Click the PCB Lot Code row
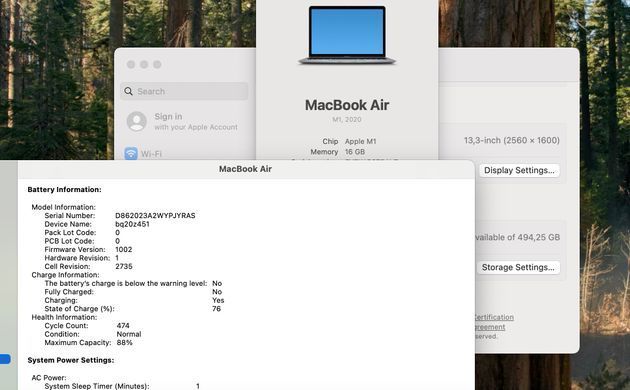 pos(82,241)
